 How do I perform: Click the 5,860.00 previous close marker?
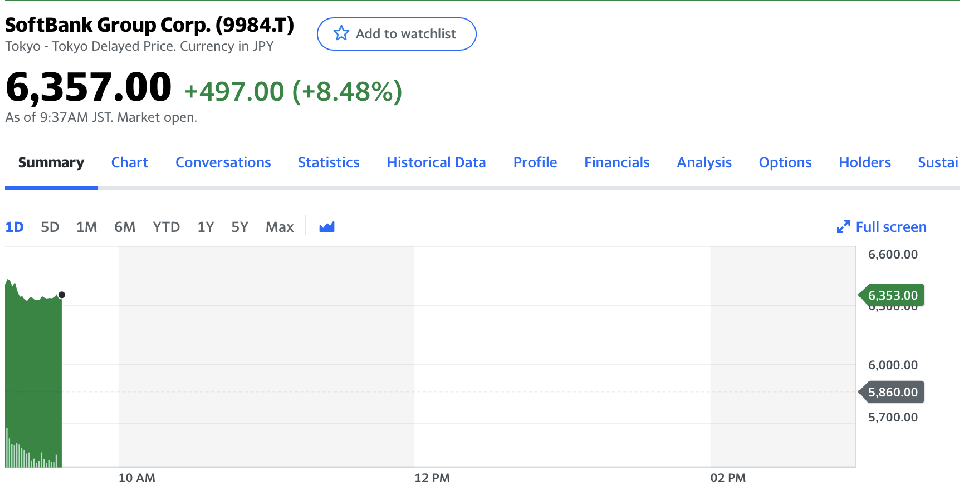pyautogui.click(x=892, y=392)
